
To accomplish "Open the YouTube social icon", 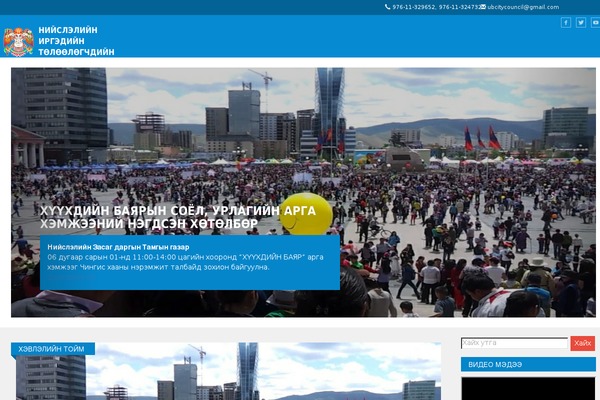I will point(595,23).
